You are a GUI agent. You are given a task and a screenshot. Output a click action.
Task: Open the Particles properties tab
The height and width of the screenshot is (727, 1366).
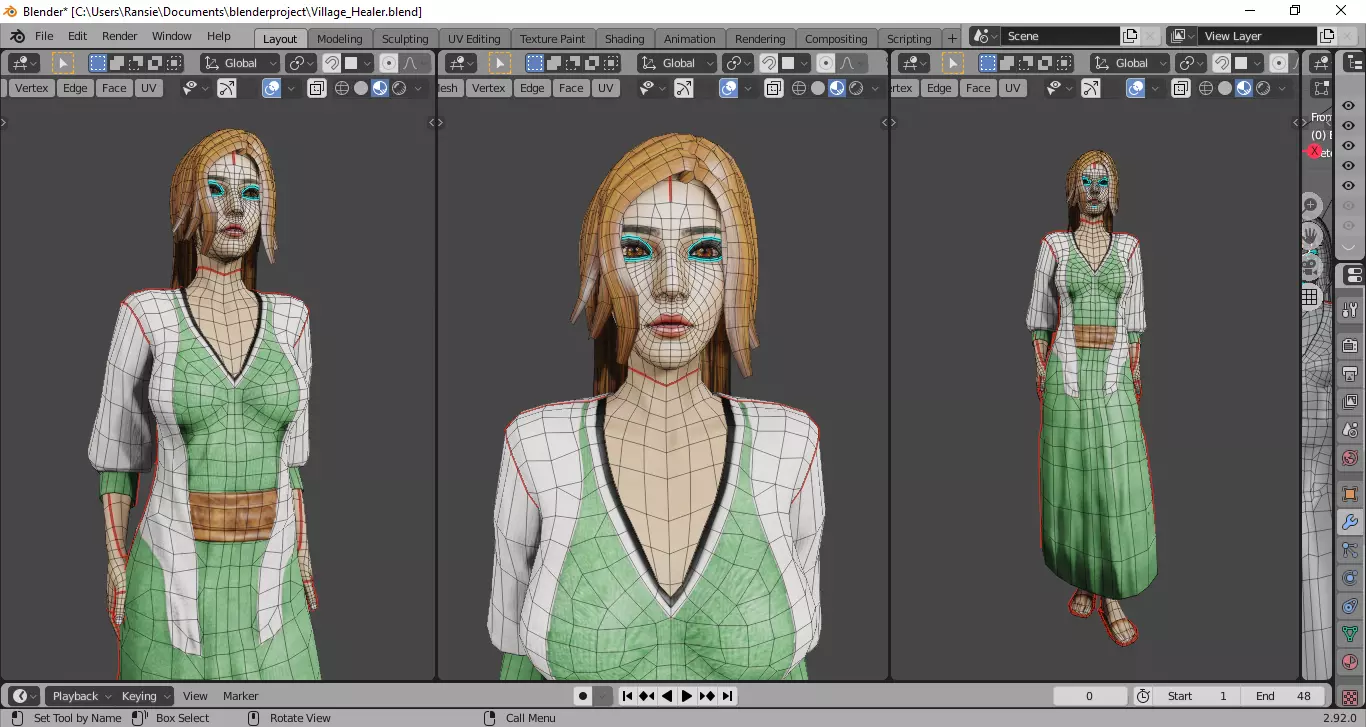click(x=1350, y=550)
